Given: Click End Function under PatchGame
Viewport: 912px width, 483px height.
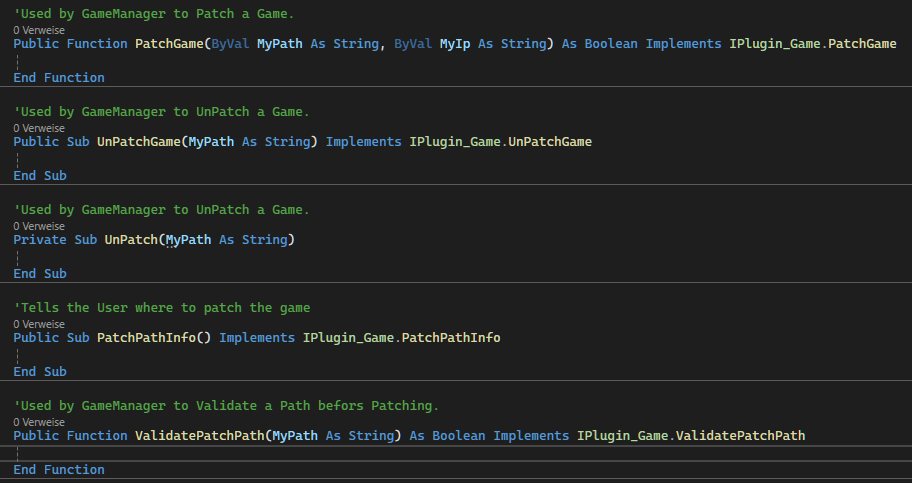Looking at the screenshot, I should (59, 77).
